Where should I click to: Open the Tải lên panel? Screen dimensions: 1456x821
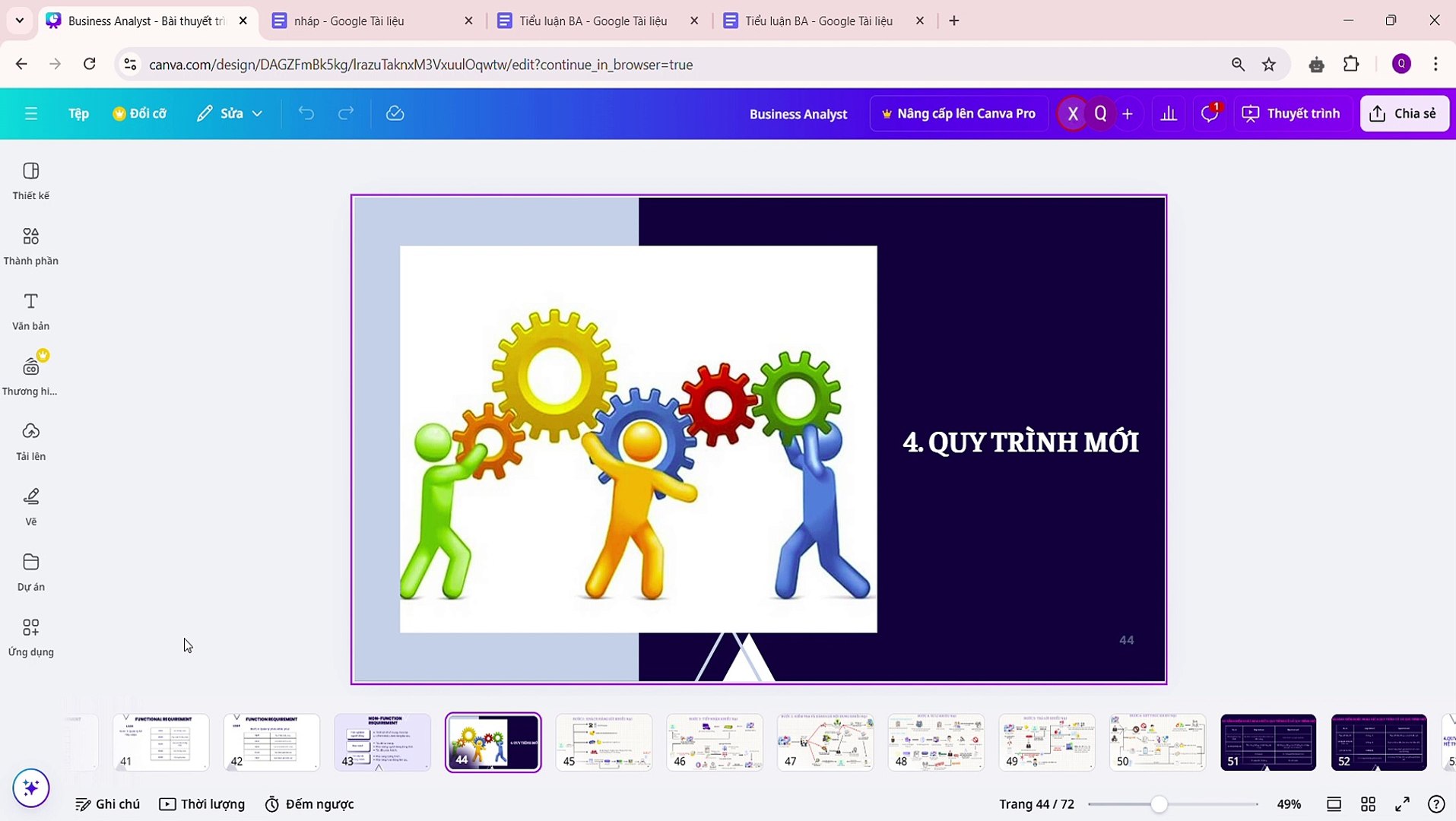(30, 439)
